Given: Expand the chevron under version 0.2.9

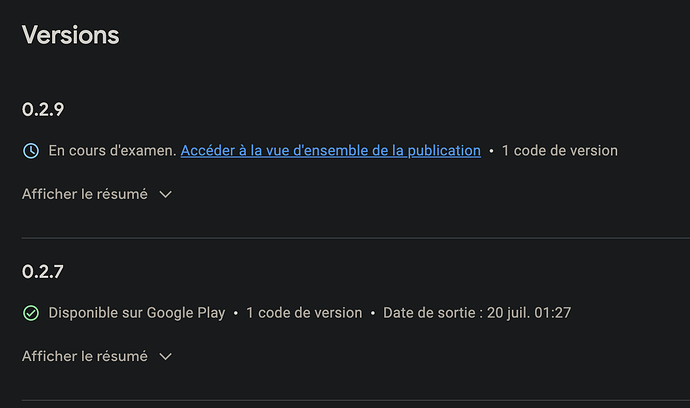Looking at the screenshot, I should 166,195.
